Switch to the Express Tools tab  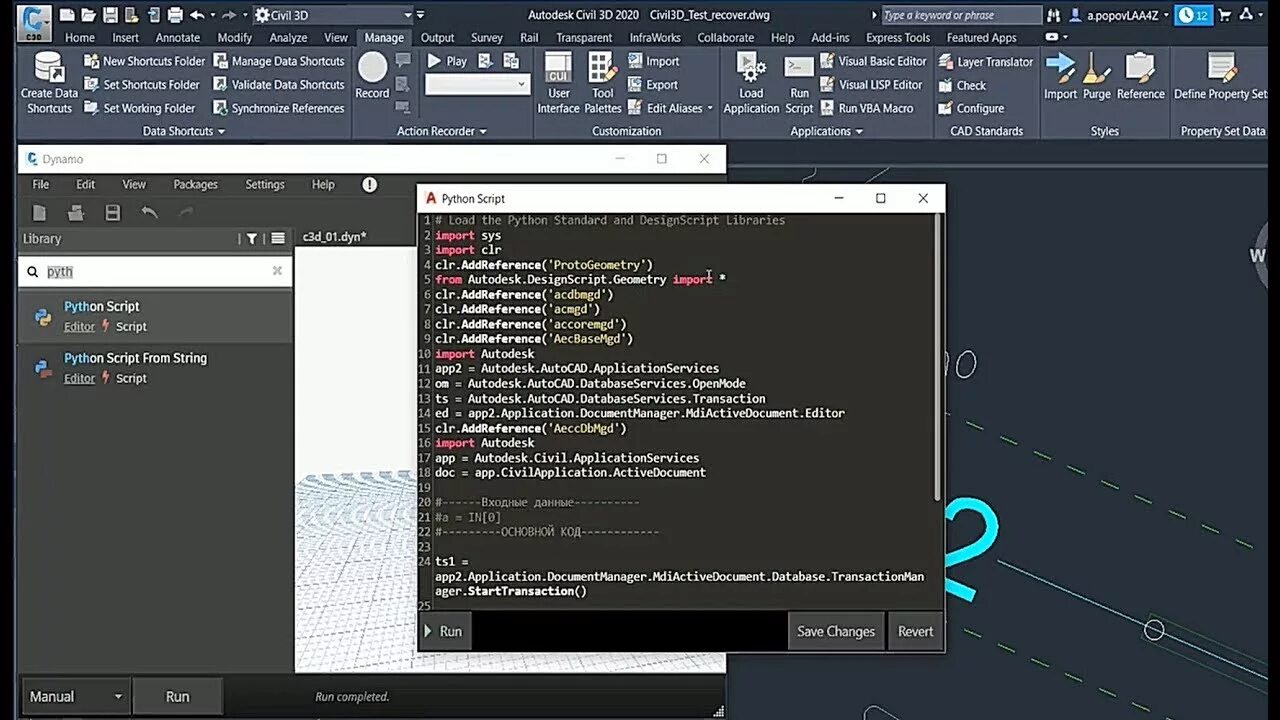(898, 38)
